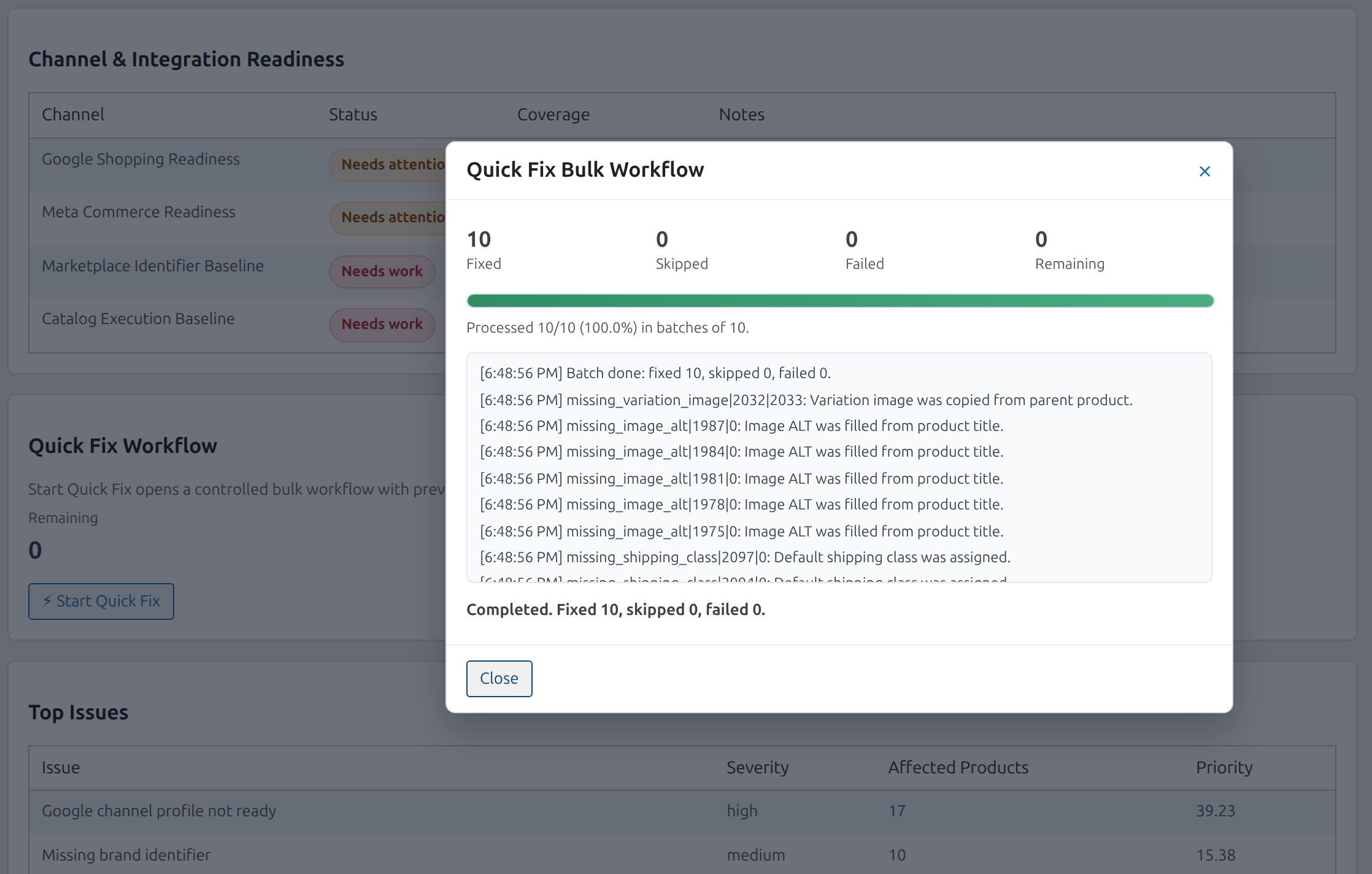
Task: Click the Needs work badge for Marketplace Identifier
Action: 382,271
